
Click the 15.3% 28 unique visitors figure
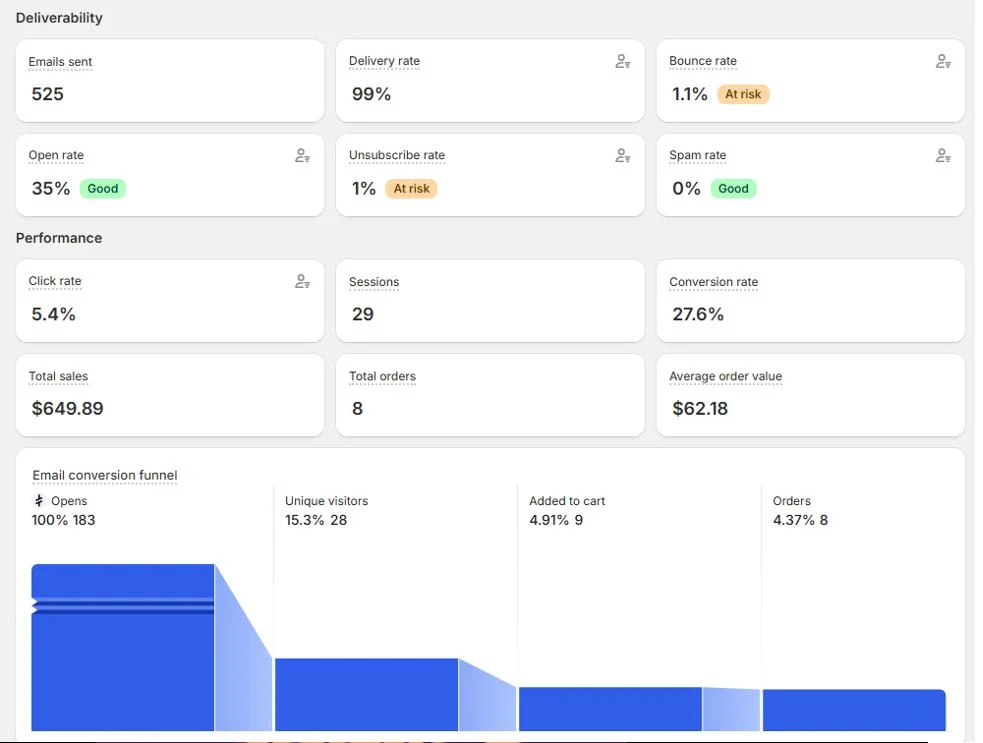(x=315, y=520)
